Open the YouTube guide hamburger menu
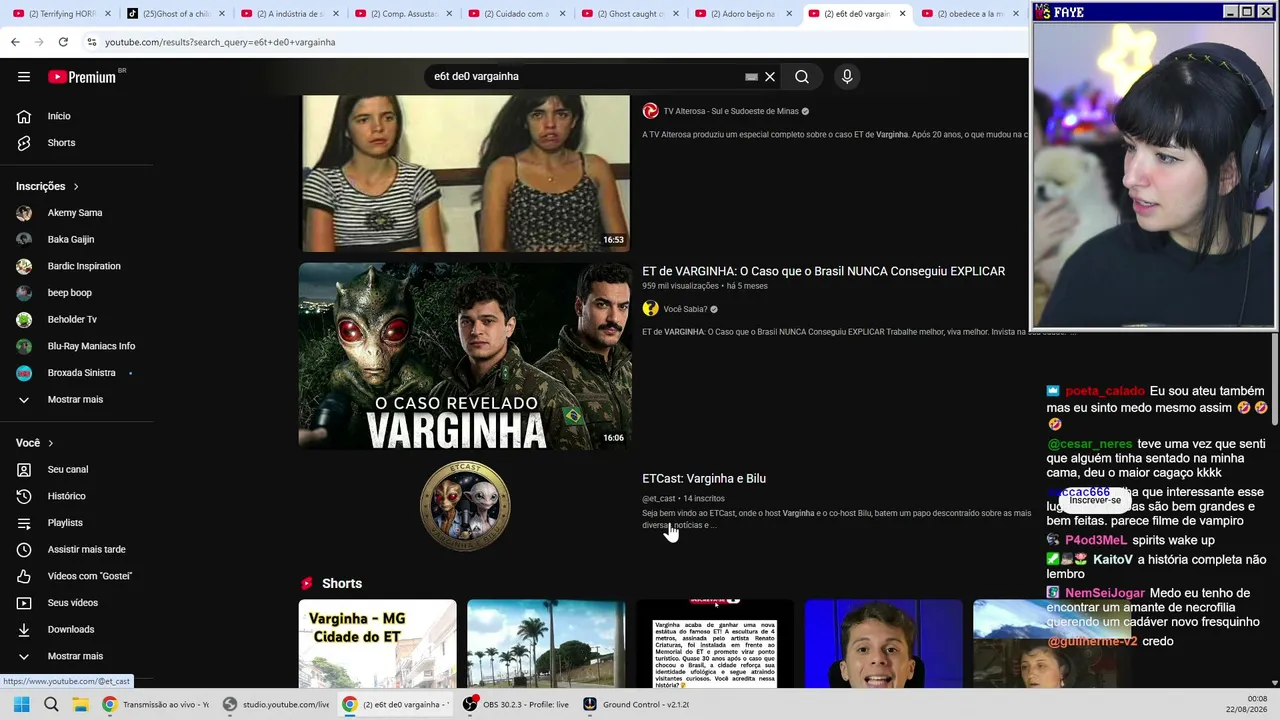The height and width of the screenshot is (720, 1280). pyautogui.click(x=24, y=77)
